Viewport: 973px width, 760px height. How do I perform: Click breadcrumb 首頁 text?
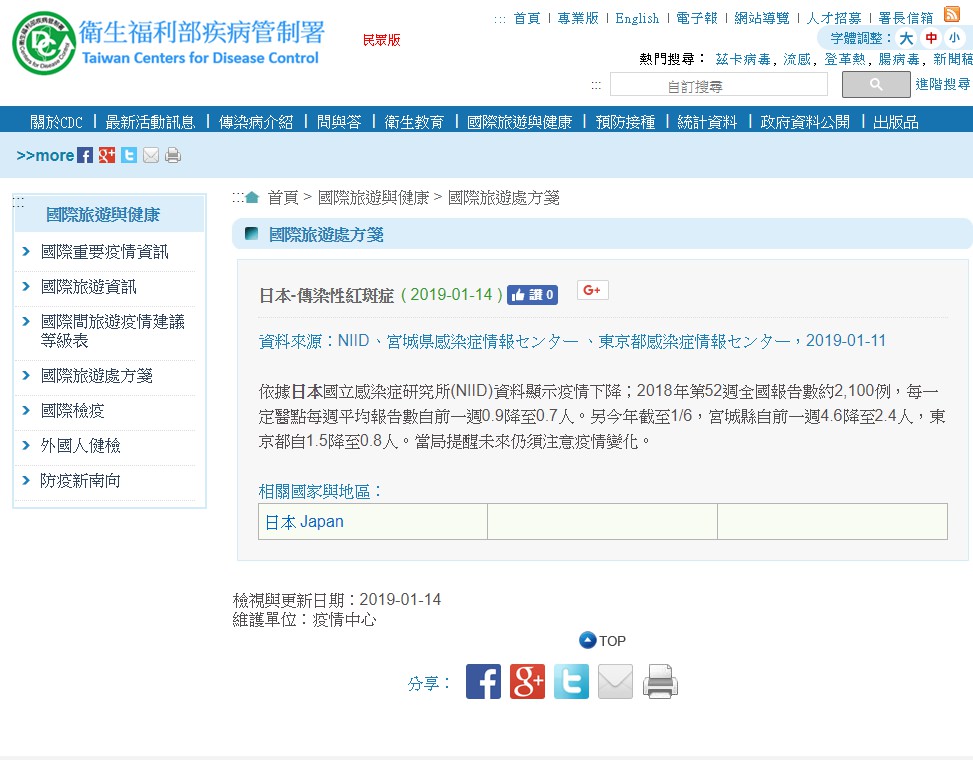283,198
